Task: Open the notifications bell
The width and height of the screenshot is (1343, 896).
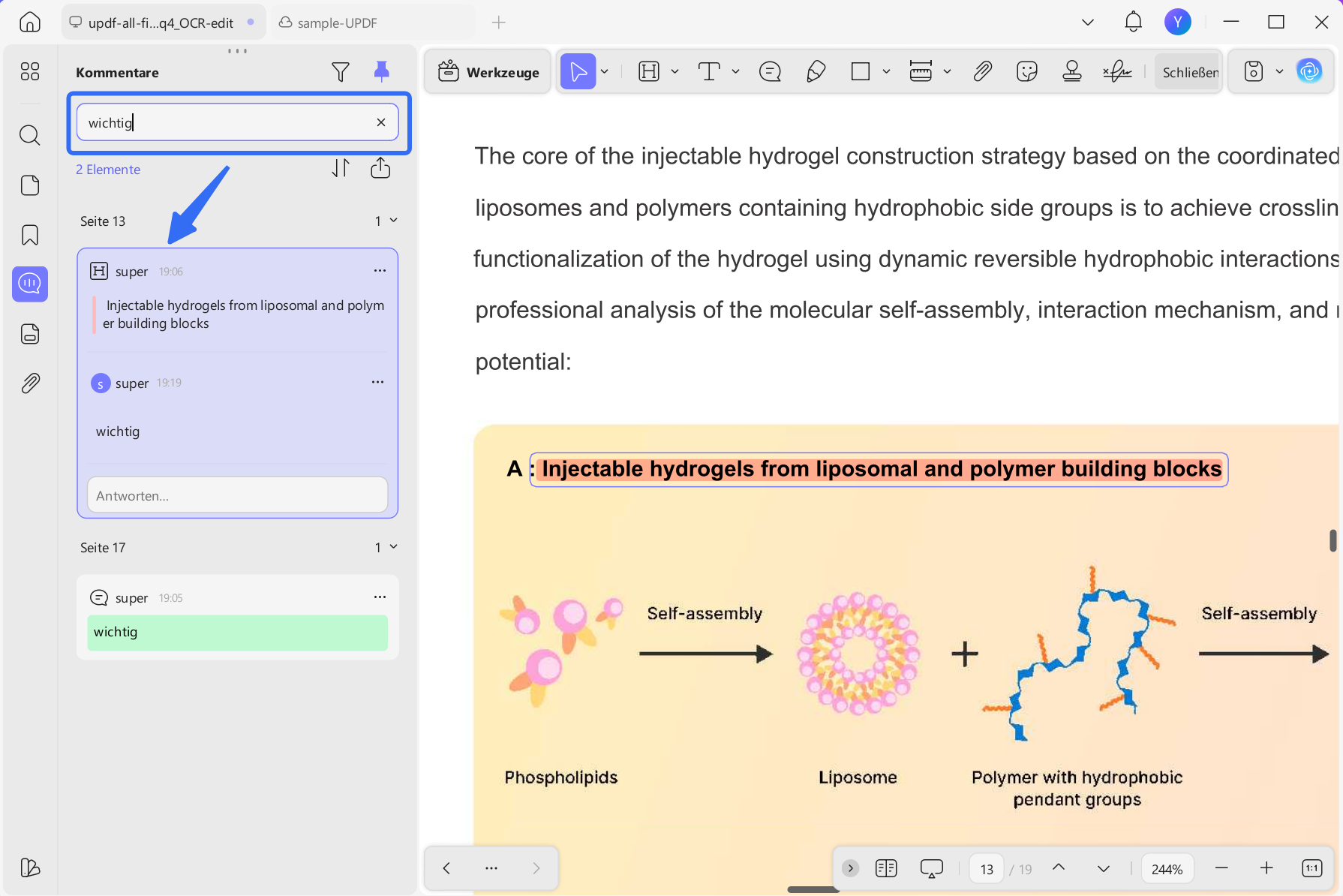Action: (x=1133, y=23)
